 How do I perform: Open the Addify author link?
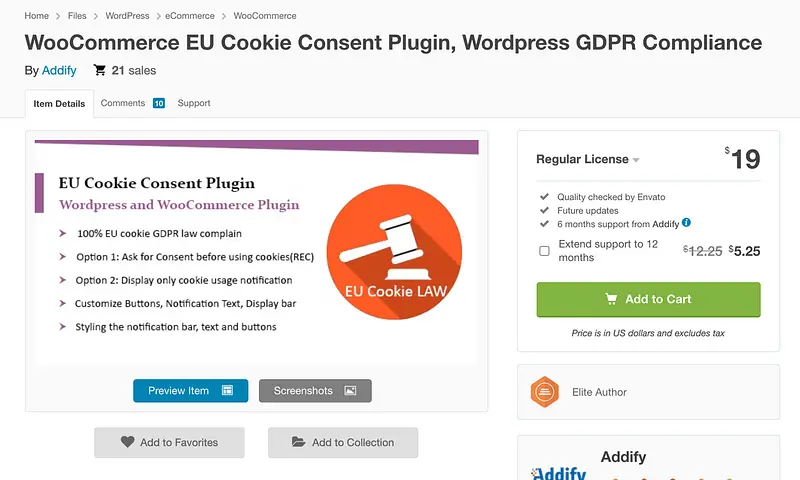click(x=59, y=70)
